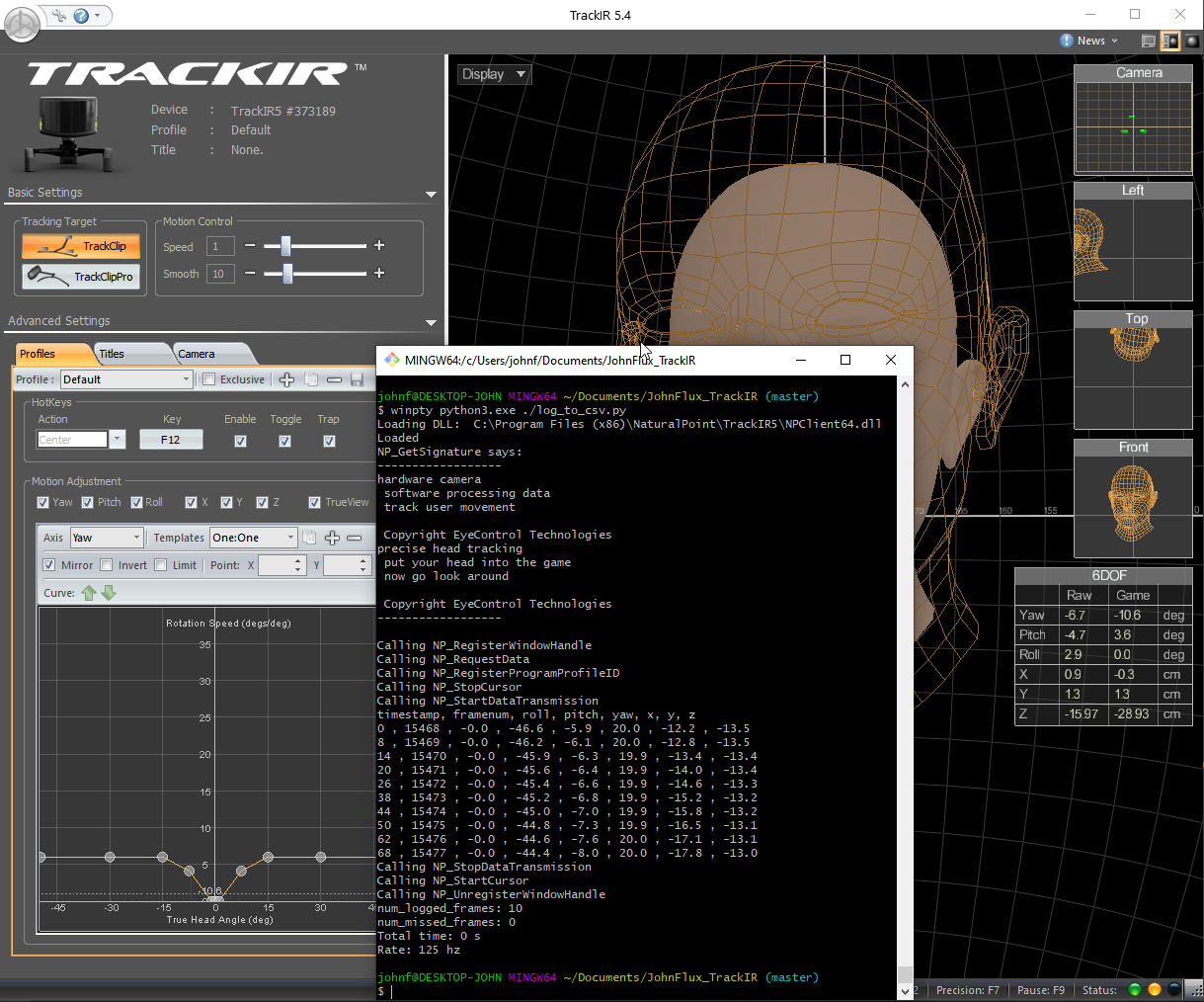Image resolution: width=1204 pixels, height=1002 pixels.
Task: Enable the Exclusive checkbox
Action: click(209, 379)
